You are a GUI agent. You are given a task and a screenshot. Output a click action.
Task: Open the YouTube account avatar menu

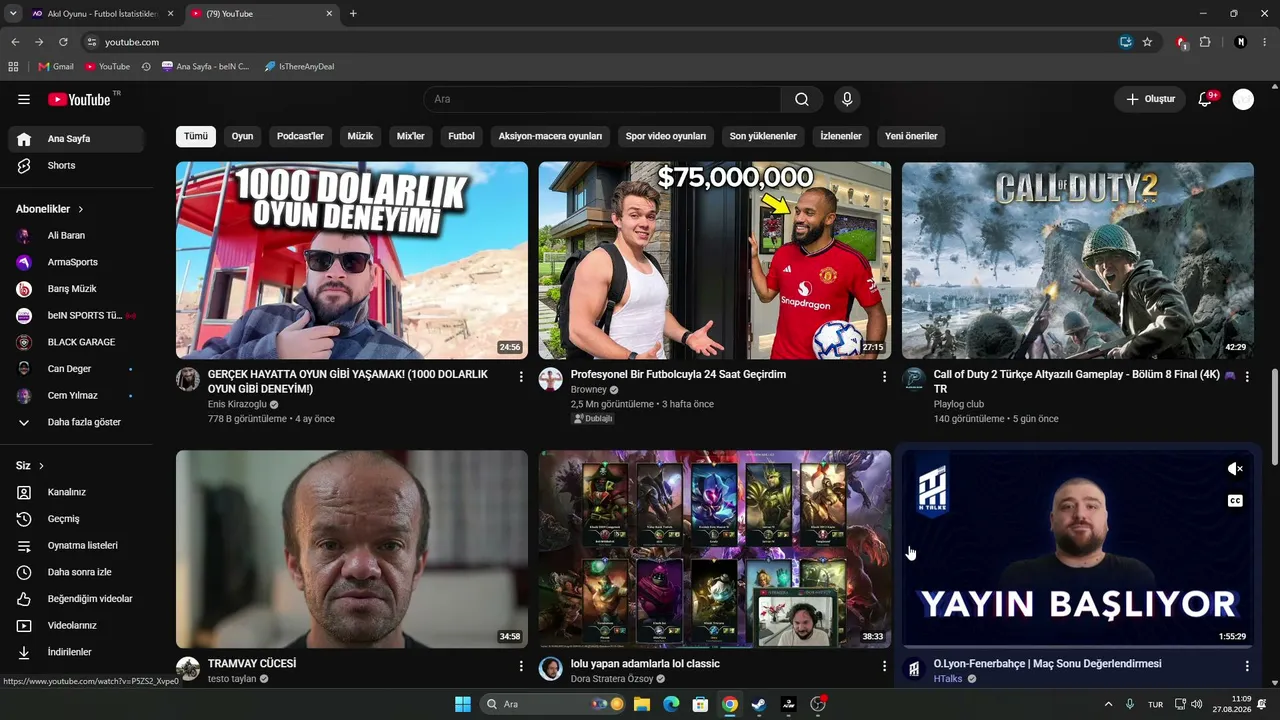[1243, 99]
